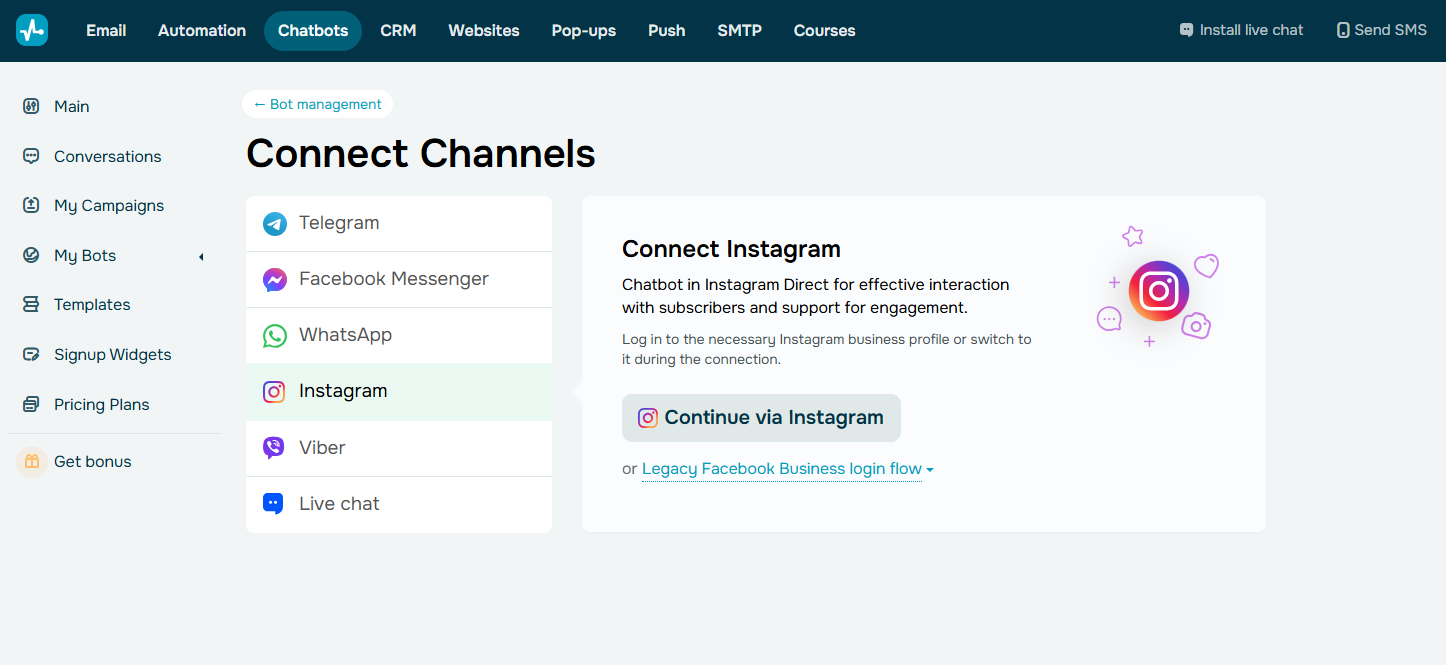Open the SMTP section
1446x665 pixels.
coord(740,31)
